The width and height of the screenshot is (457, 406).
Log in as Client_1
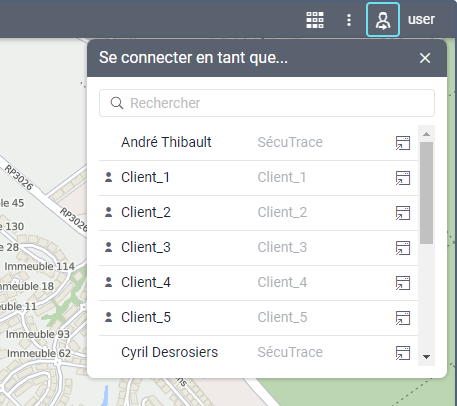click(x=258, y=178)
